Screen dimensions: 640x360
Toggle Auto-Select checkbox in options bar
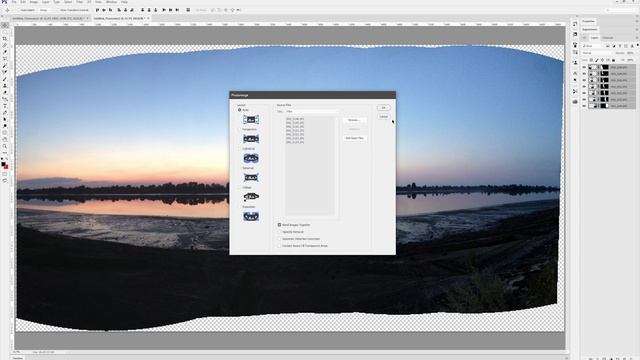18,10
